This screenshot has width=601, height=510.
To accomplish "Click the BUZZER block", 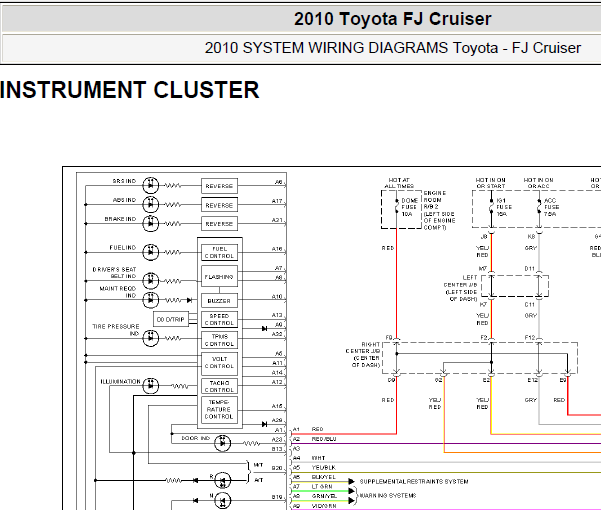I will tap(219, 301).
